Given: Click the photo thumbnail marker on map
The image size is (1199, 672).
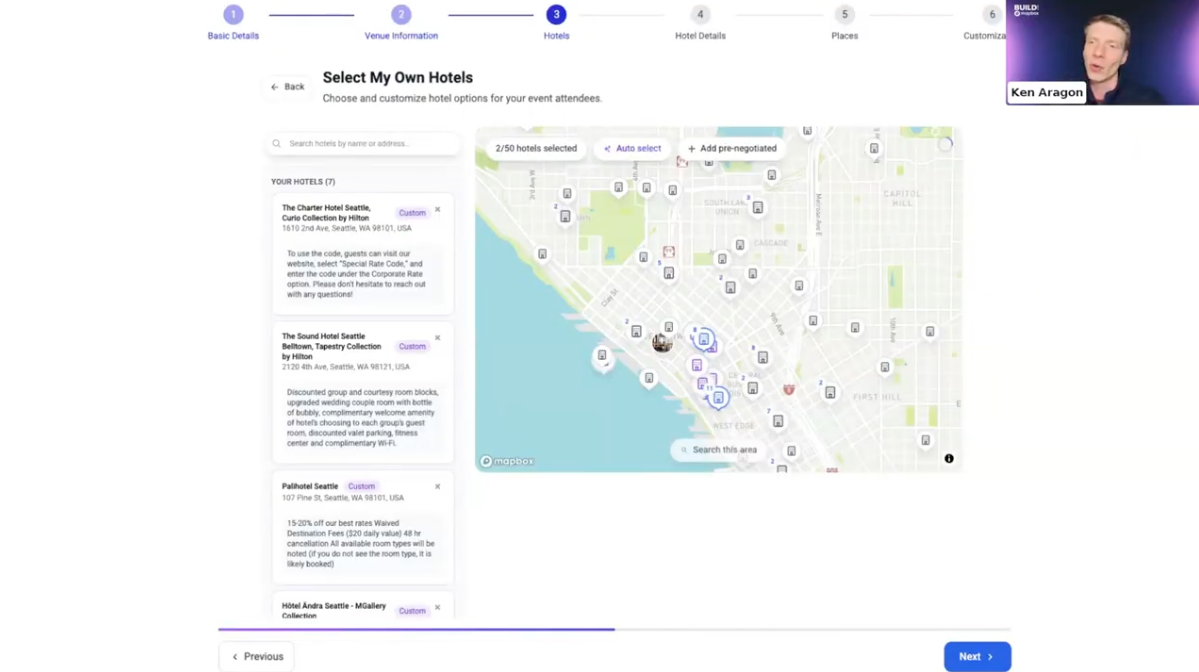Looking at the screenshot, I should 661,342.
